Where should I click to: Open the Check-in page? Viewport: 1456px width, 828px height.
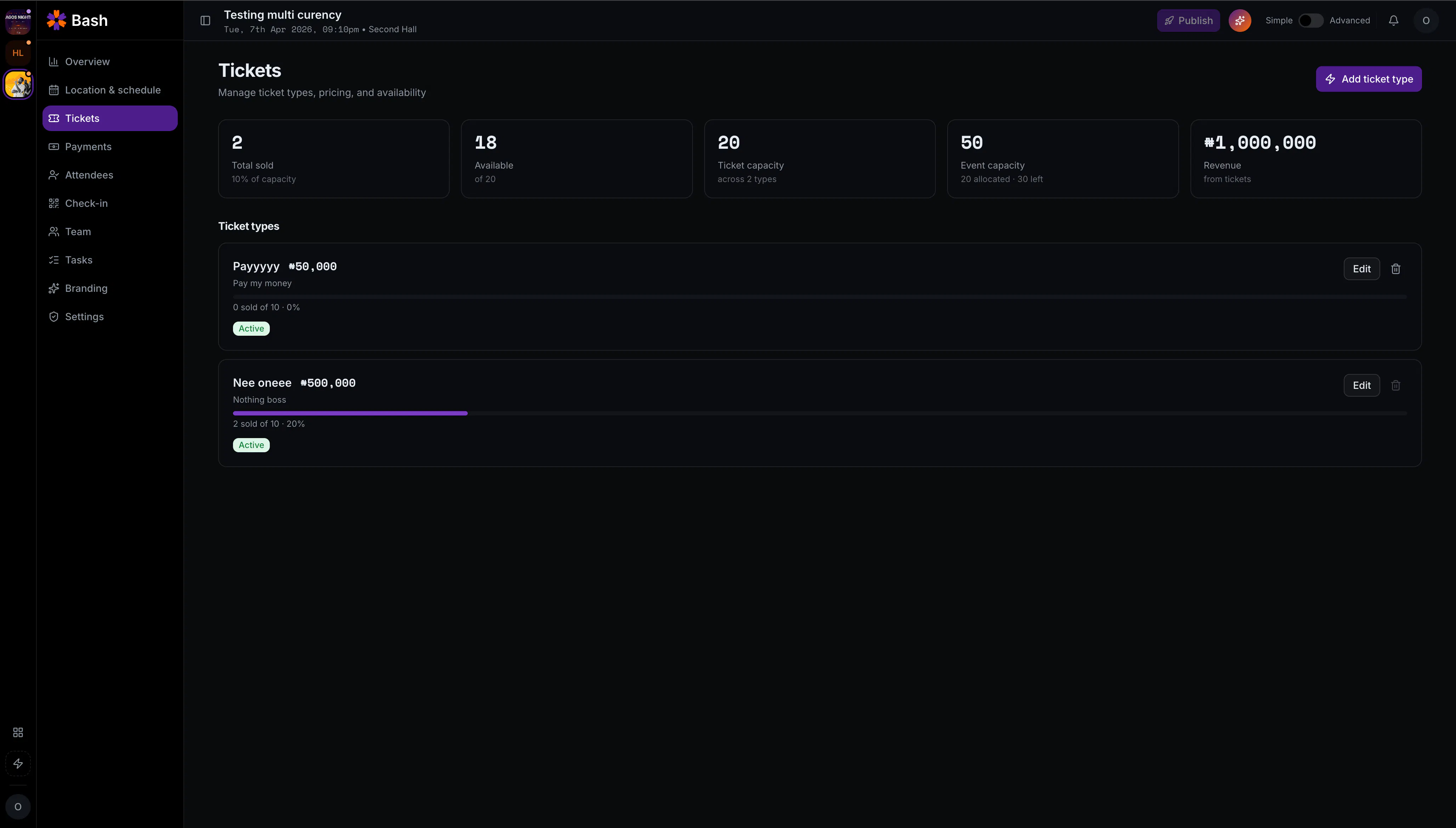[110, 204]
